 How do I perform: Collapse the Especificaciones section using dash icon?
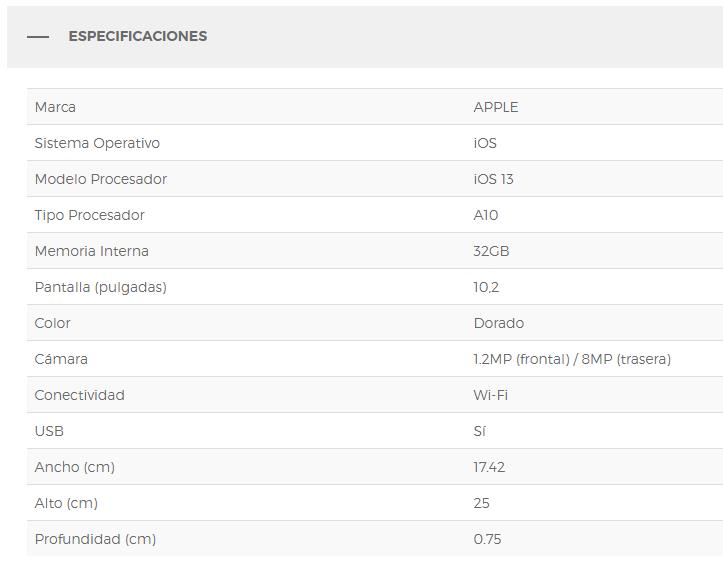click(38, 37)
